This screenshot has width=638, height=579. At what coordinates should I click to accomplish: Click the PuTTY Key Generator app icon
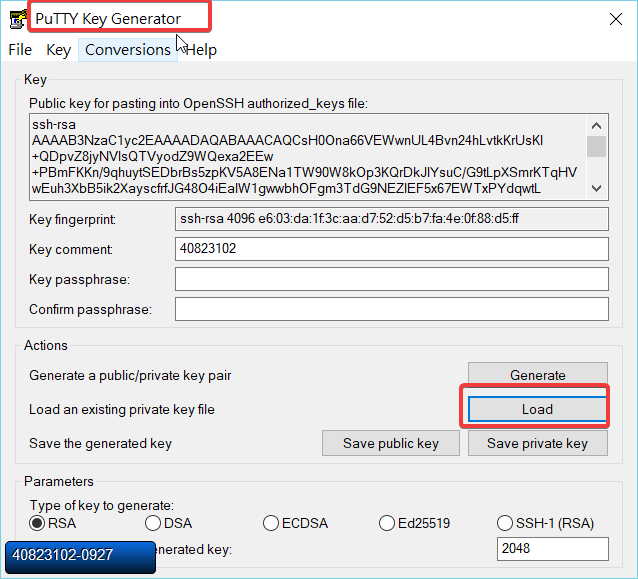point(17,19)
